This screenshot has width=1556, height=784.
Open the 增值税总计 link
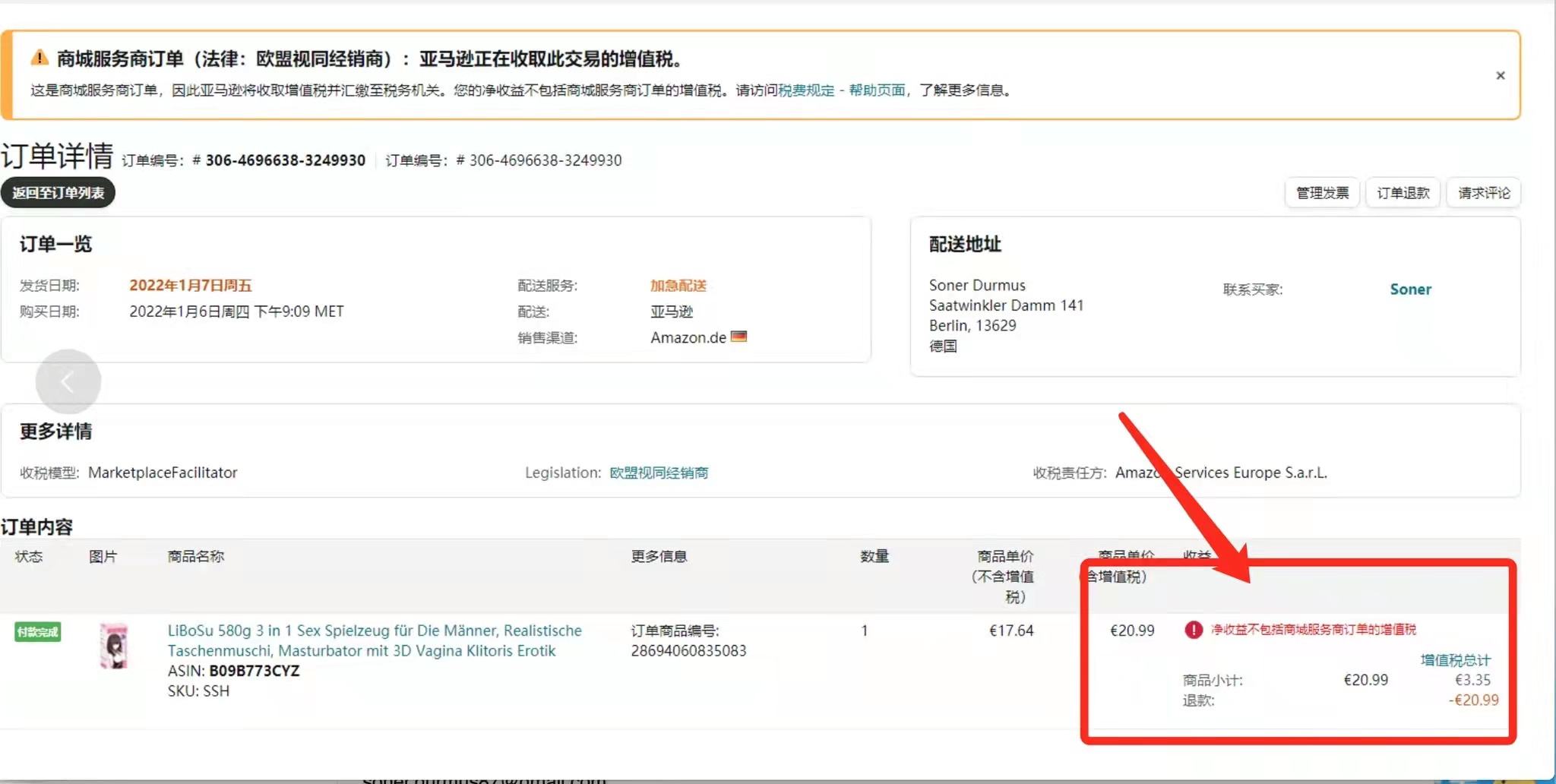click(x=1455, y=659)
